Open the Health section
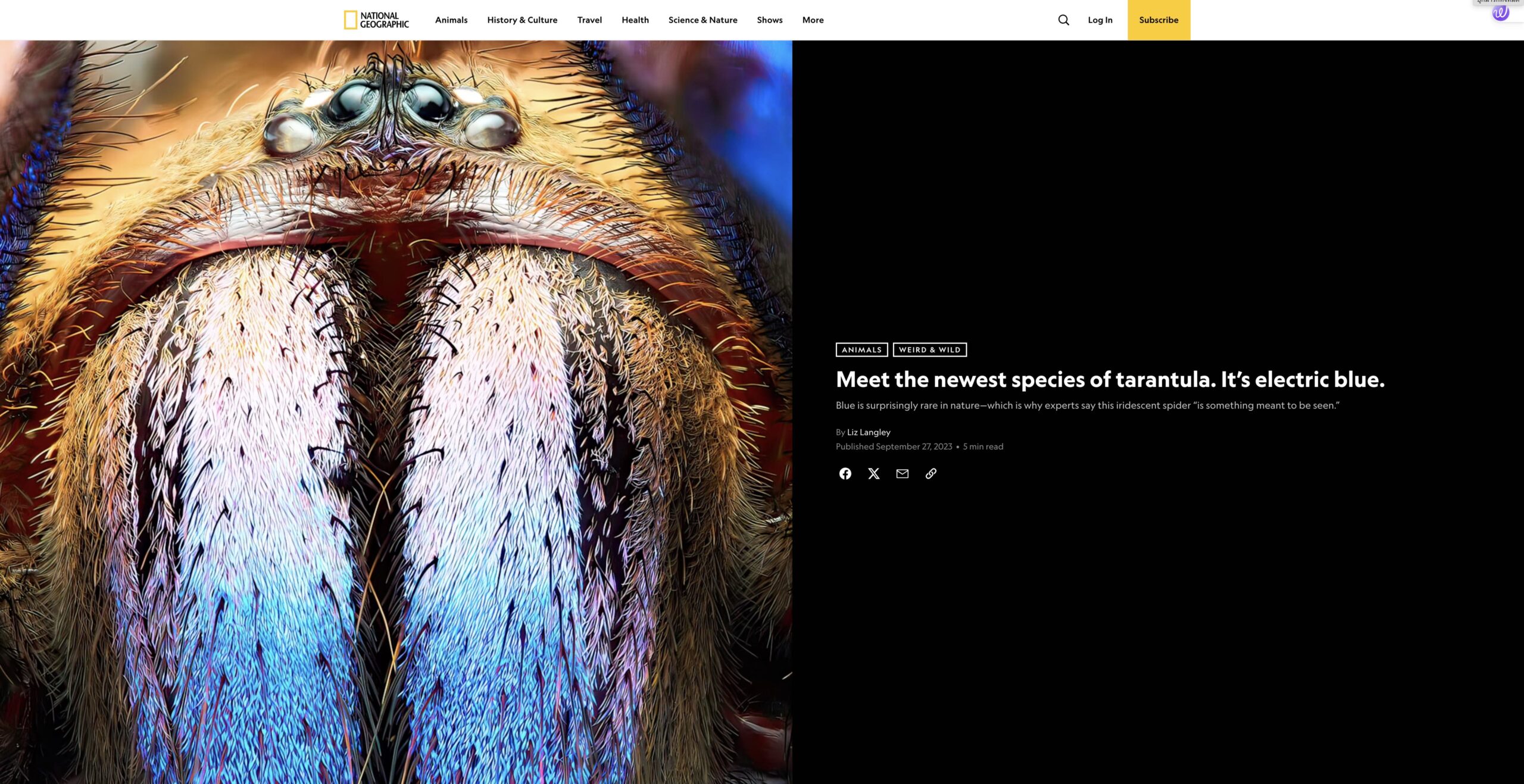This screenshot has height=784, width=1524. (635, 20)
